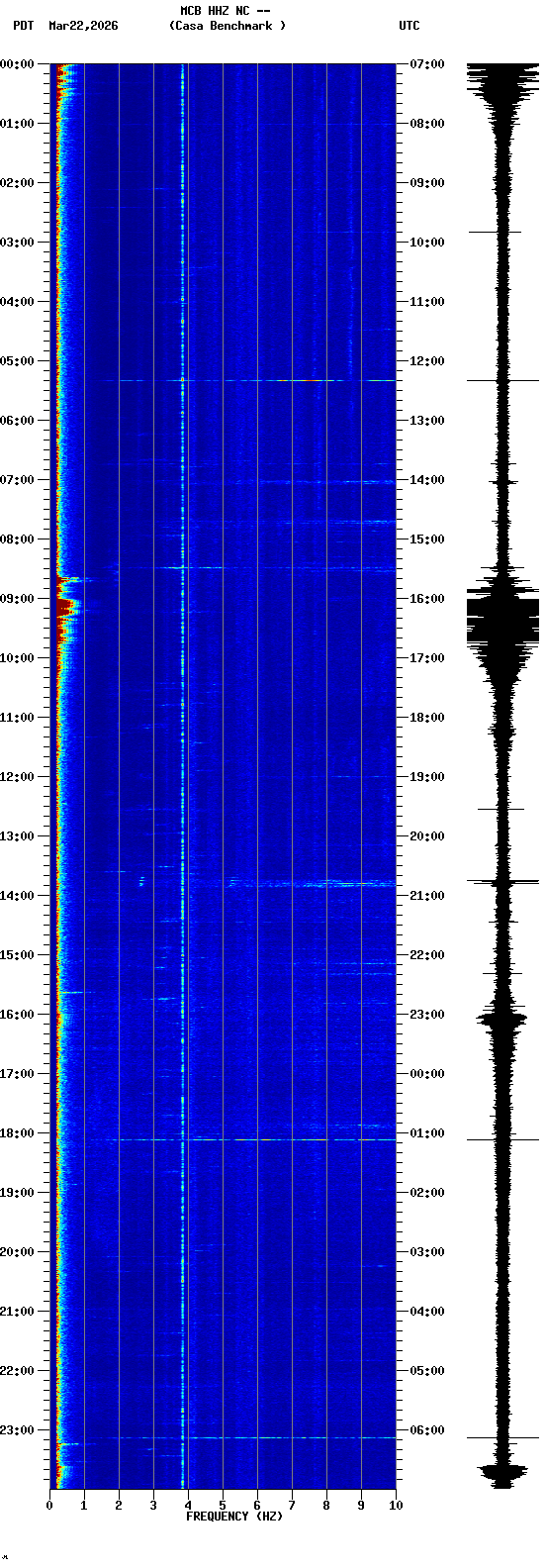
Task: Click the PDT time label '14:00'
Action: click(17, 896)
